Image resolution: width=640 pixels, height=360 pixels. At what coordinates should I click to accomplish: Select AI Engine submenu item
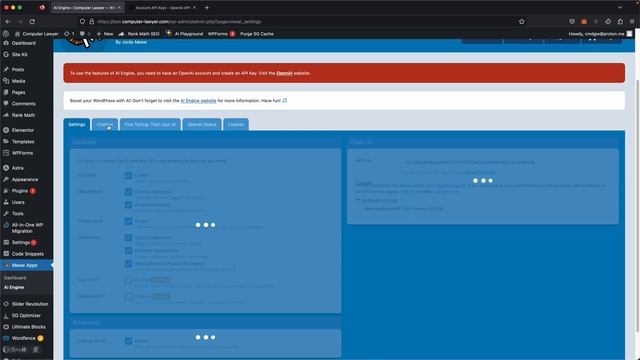(14, 287)
